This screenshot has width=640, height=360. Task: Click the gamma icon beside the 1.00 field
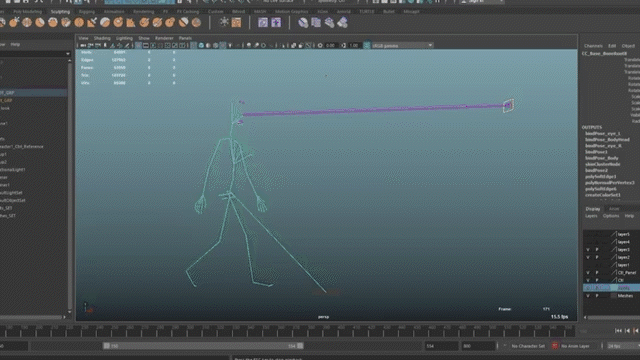point(344,46)
